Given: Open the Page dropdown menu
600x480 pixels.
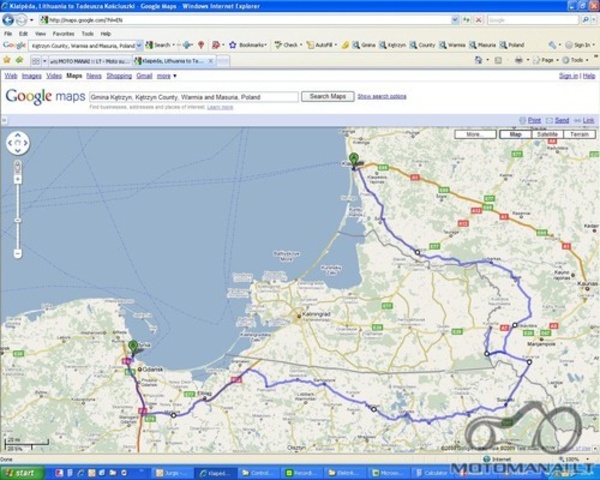Looking at the screenshot, I should tap(546, 60).
